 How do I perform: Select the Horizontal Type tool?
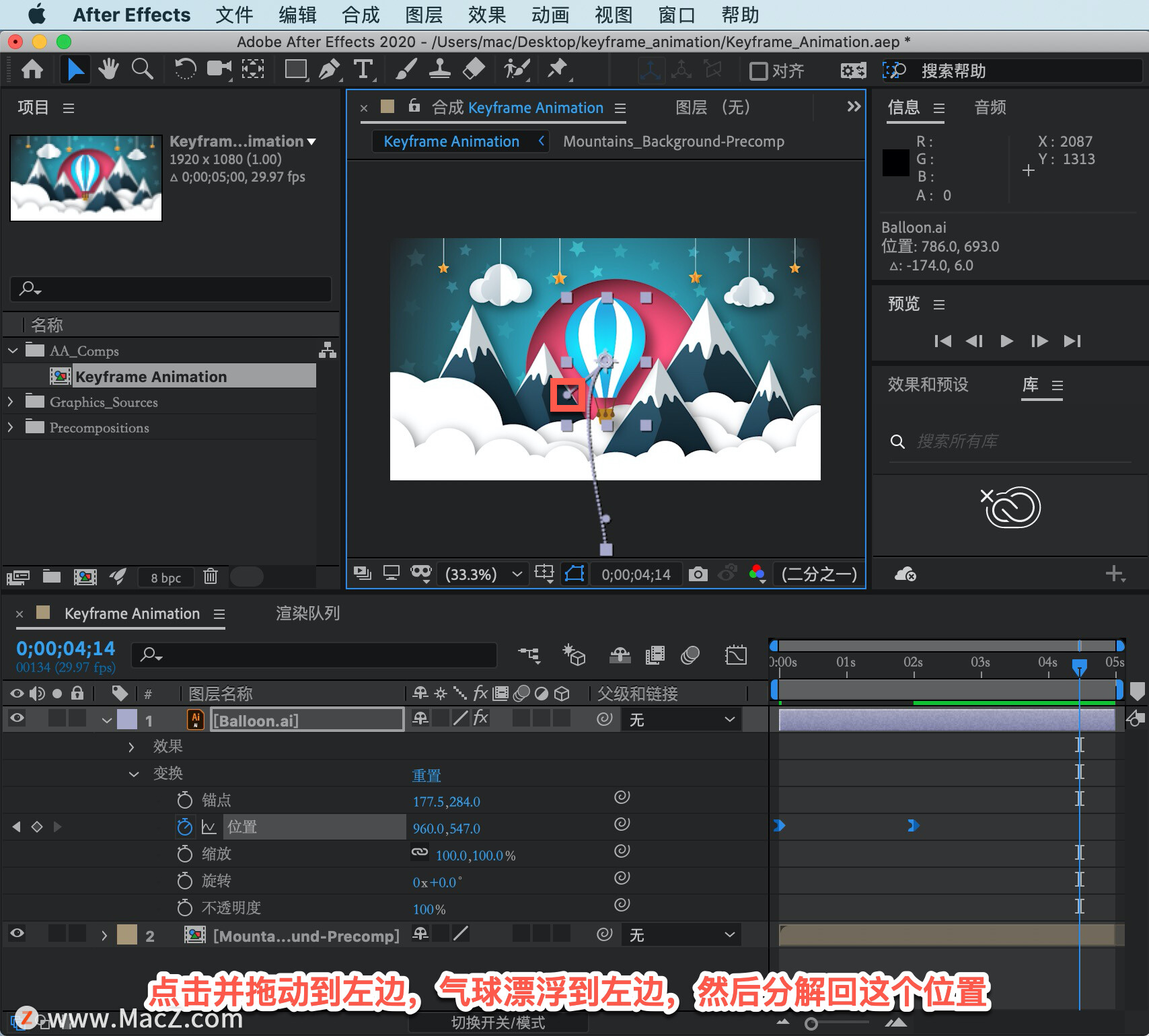click(x=363, y=69)
